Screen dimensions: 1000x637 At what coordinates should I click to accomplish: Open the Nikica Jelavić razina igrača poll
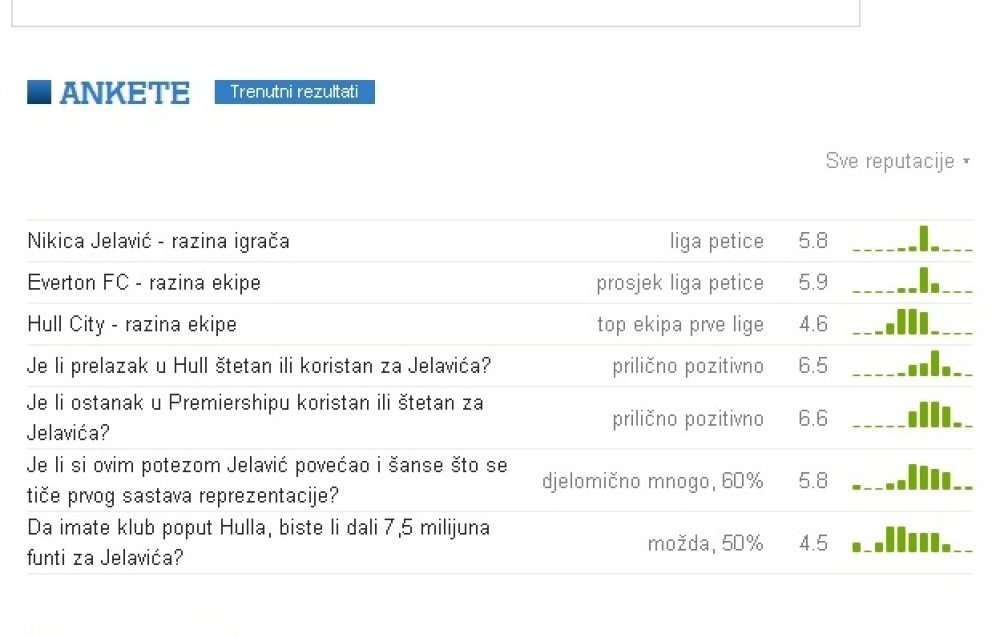pyautogui.click(x=158, y=241)
